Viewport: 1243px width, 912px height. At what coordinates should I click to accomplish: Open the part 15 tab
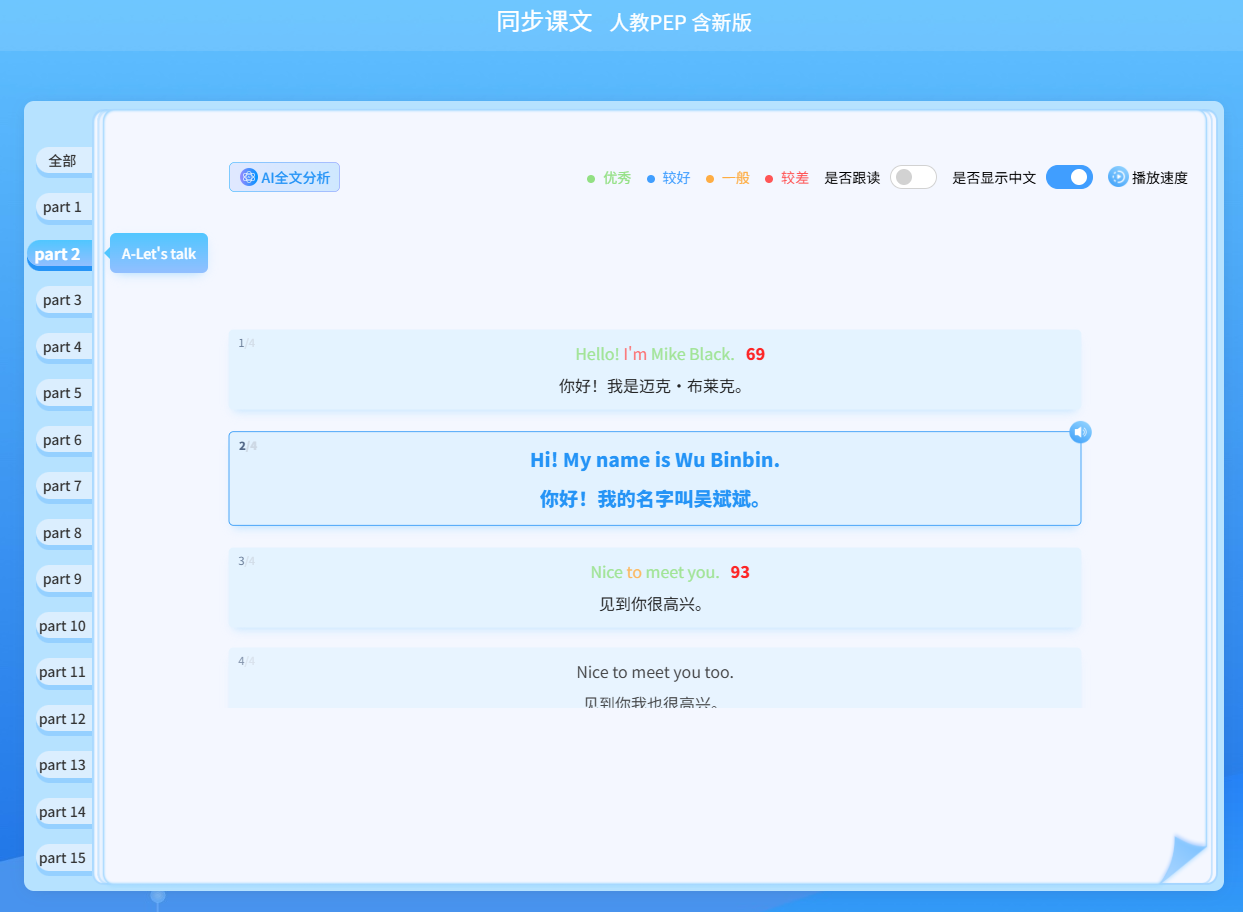(63, 858)
